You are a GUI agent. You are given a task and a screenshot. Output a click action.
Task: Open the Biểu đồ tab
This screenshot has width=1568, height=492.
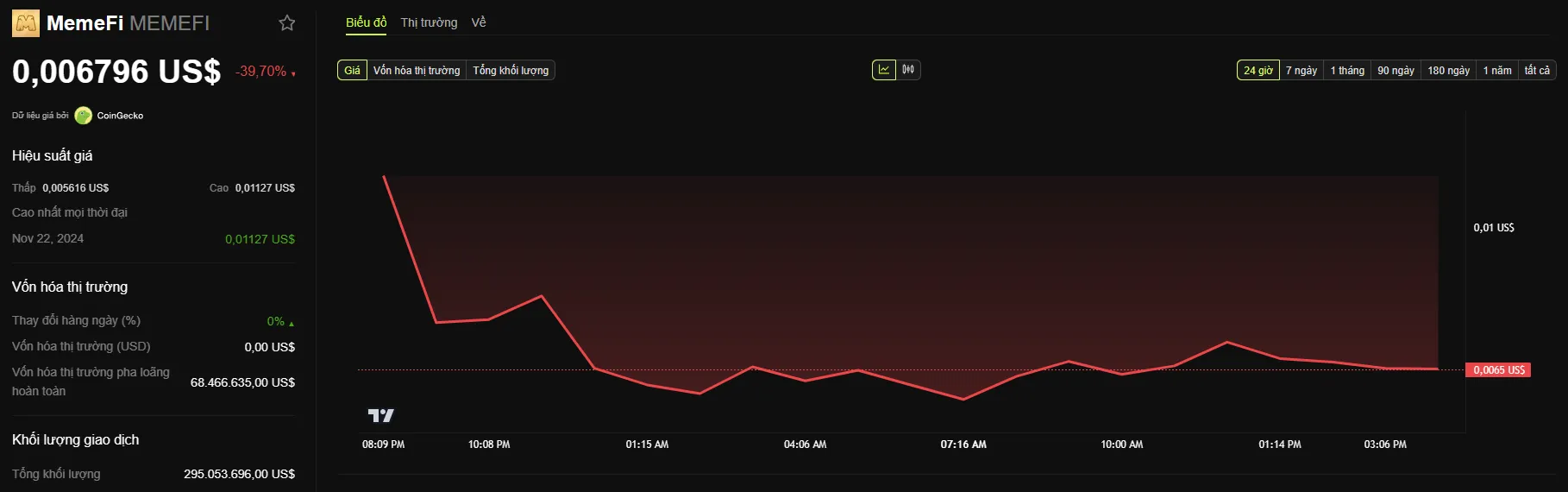click(x=367, y=22)
